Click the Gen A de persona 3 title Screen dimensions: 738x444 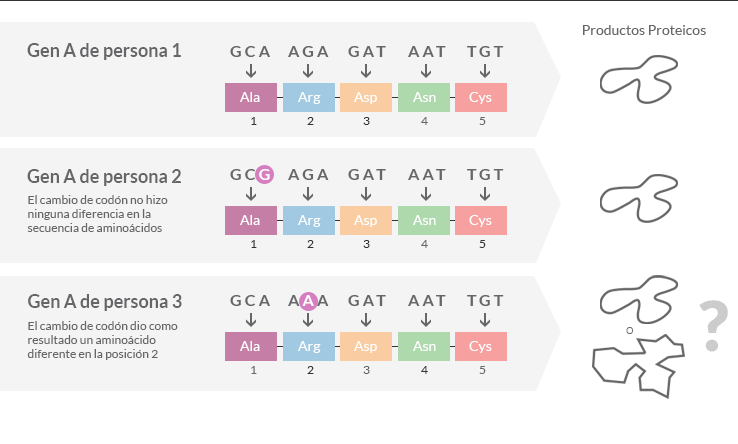click(104, 302)
